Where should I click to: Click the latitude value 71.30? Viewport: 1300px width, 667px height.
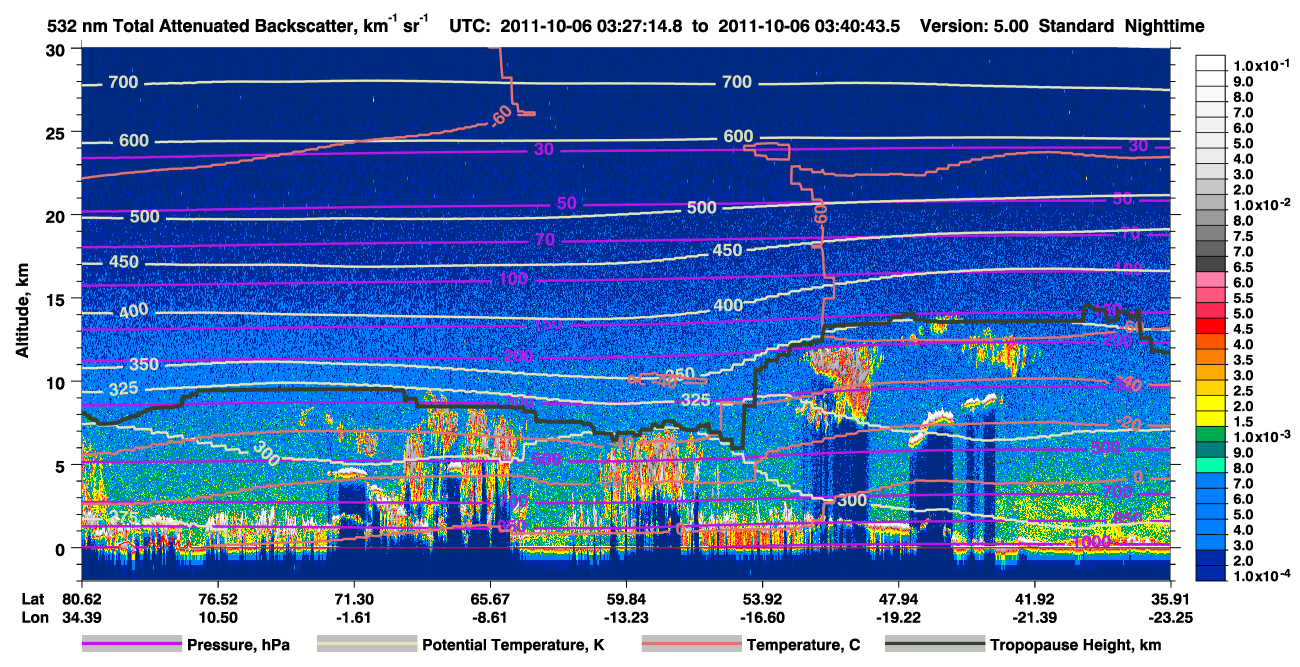coord(354,598)
